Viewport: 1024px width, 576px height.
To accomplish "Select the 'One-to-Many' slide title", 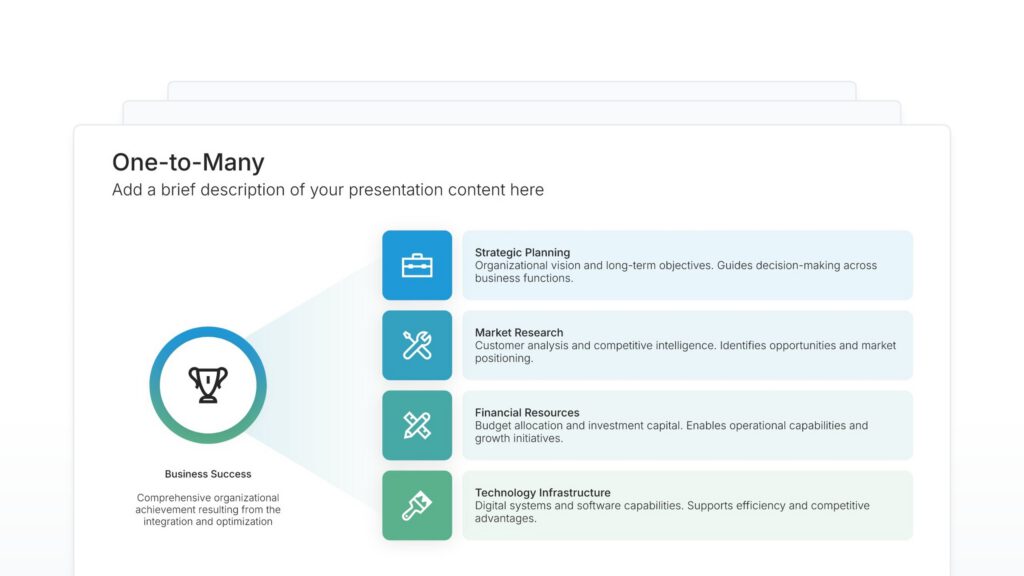I will [188, 162].
